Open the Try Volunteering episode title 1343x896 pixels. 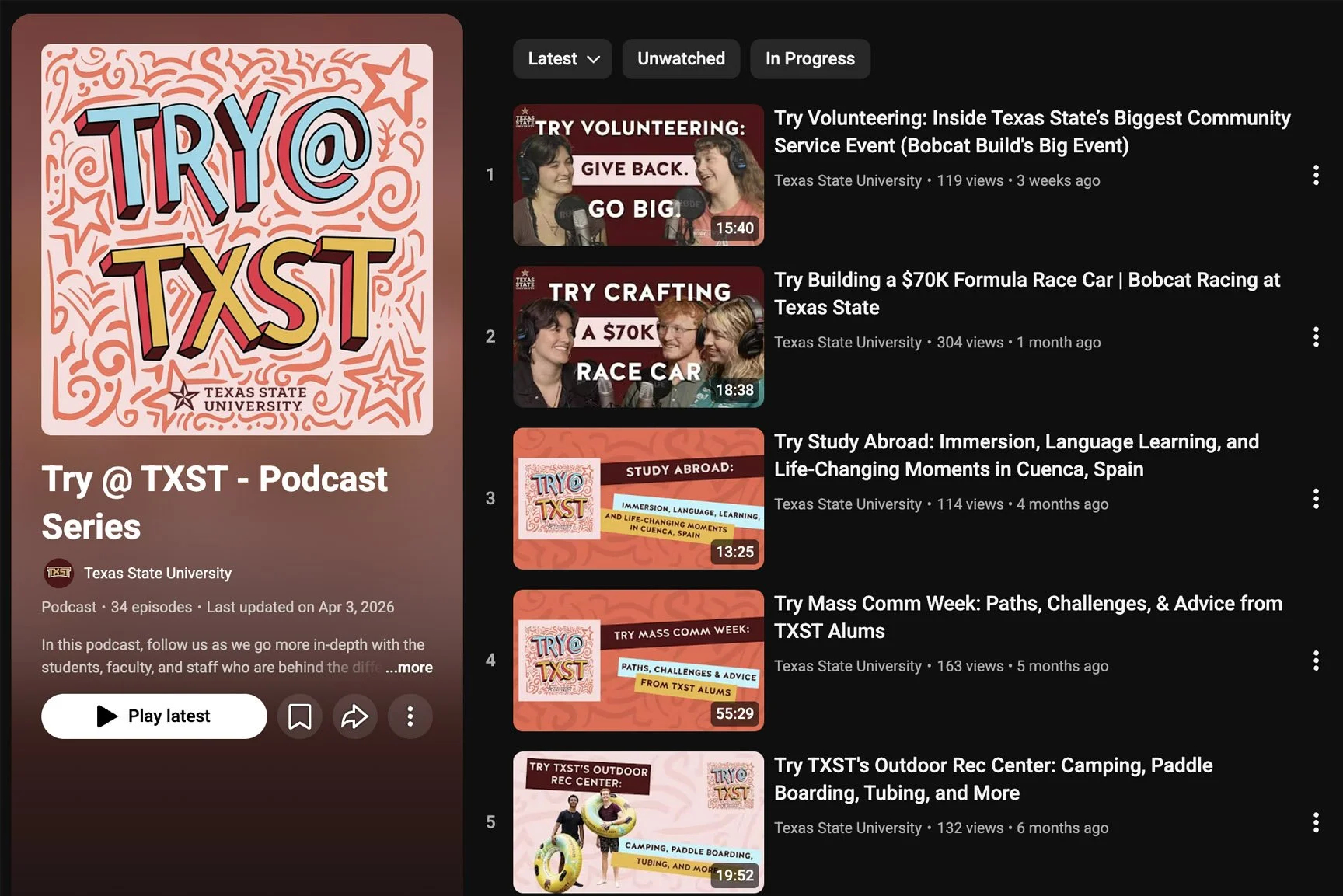pyautogui.click(x=1032, y=132)
